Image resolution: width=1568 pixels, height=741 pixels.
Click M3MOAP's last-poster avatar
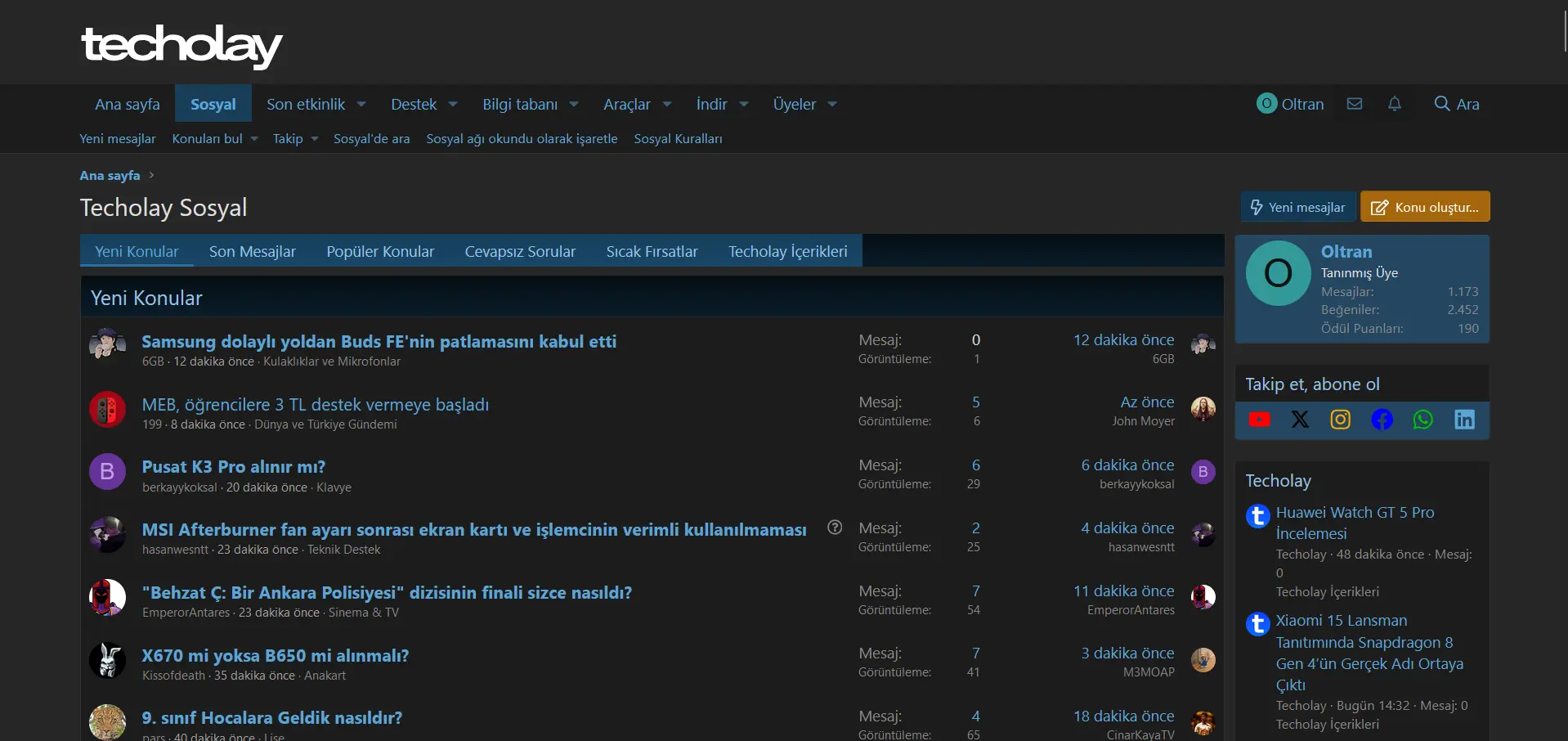click(x=1203, y=660)
